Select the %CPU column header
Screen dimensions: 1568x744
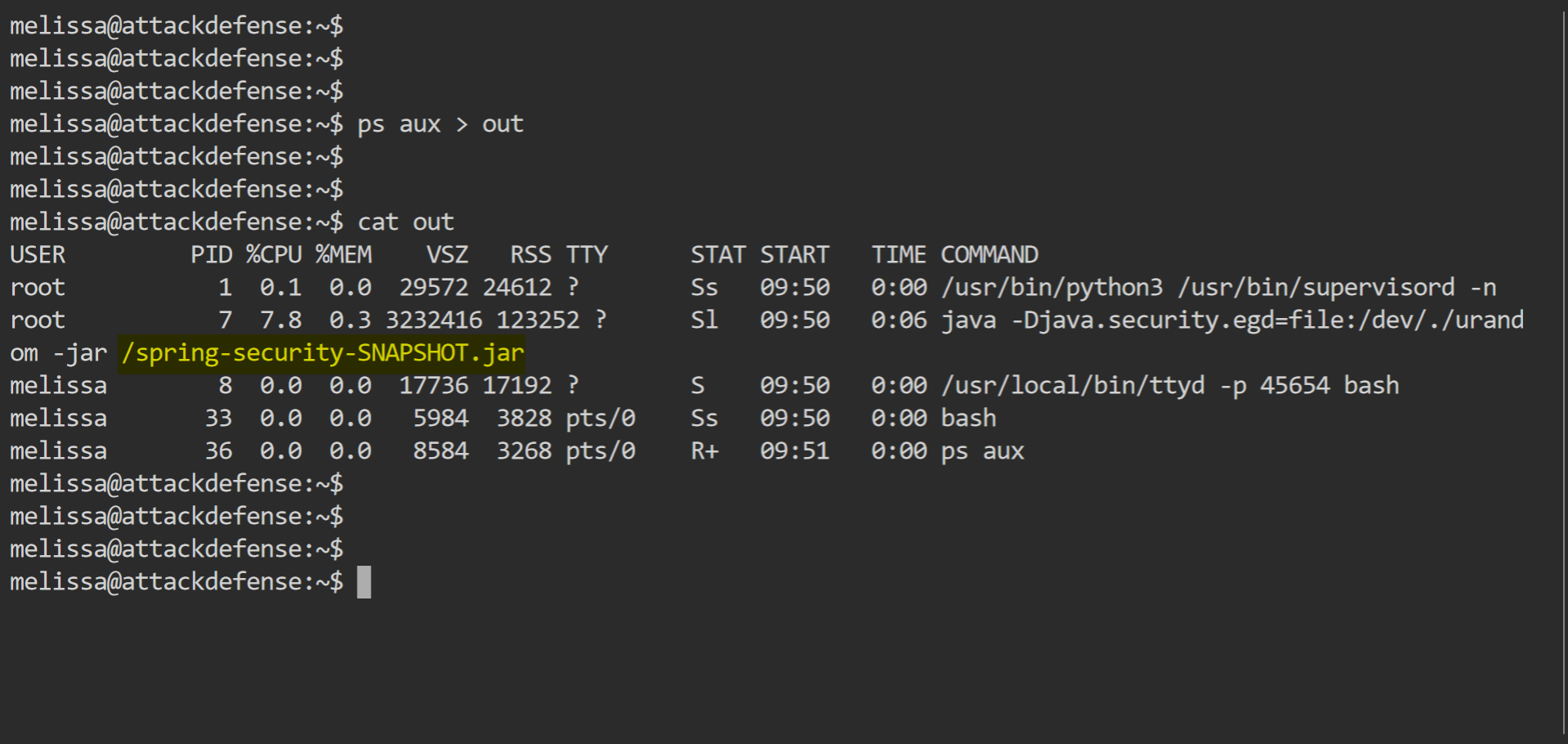[x=272, y=254]
